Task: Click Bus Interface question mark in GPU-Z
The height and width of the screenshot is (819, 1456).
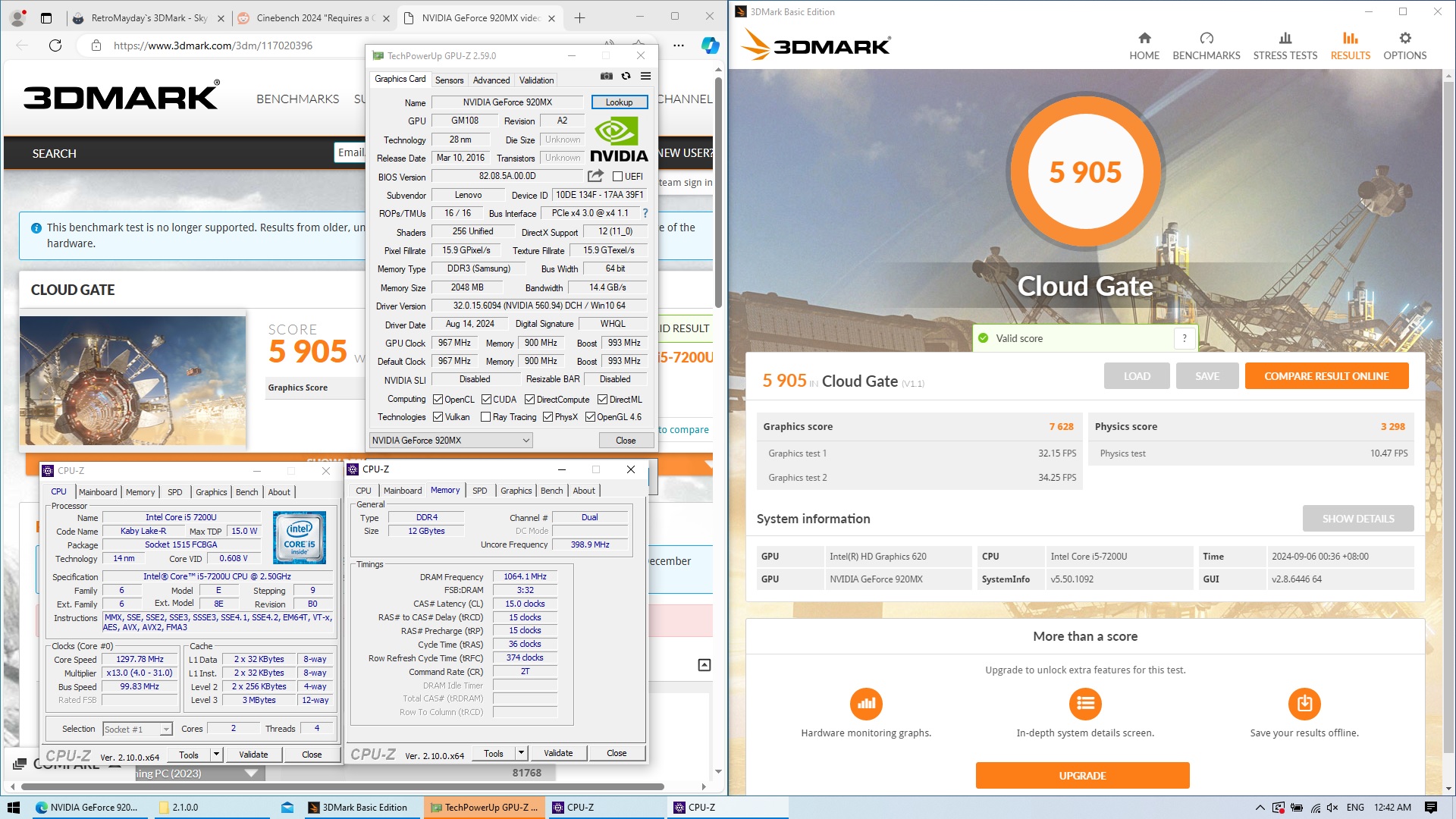Action: click(x=645, y=213)
